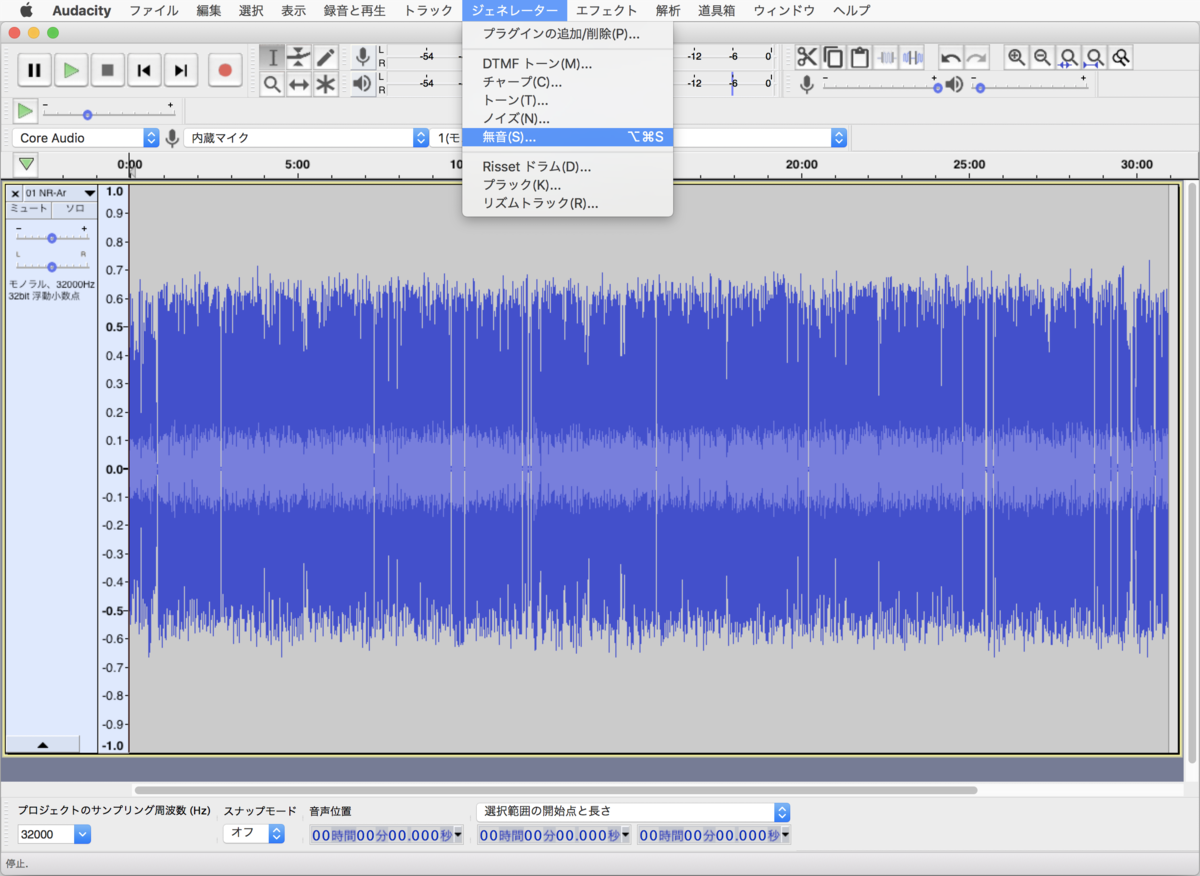Select the pencil Draw tool
Viewport: 1200px width, 876px height.
pos(325,58)
